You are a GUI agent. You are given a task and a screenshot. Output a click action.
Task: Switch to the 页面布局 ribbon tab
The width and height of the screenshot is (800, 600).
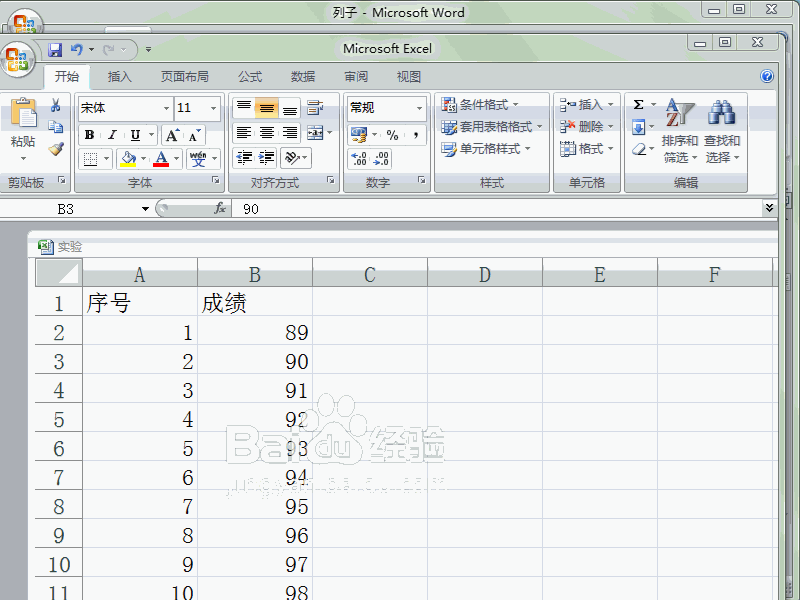click(185, 77)
